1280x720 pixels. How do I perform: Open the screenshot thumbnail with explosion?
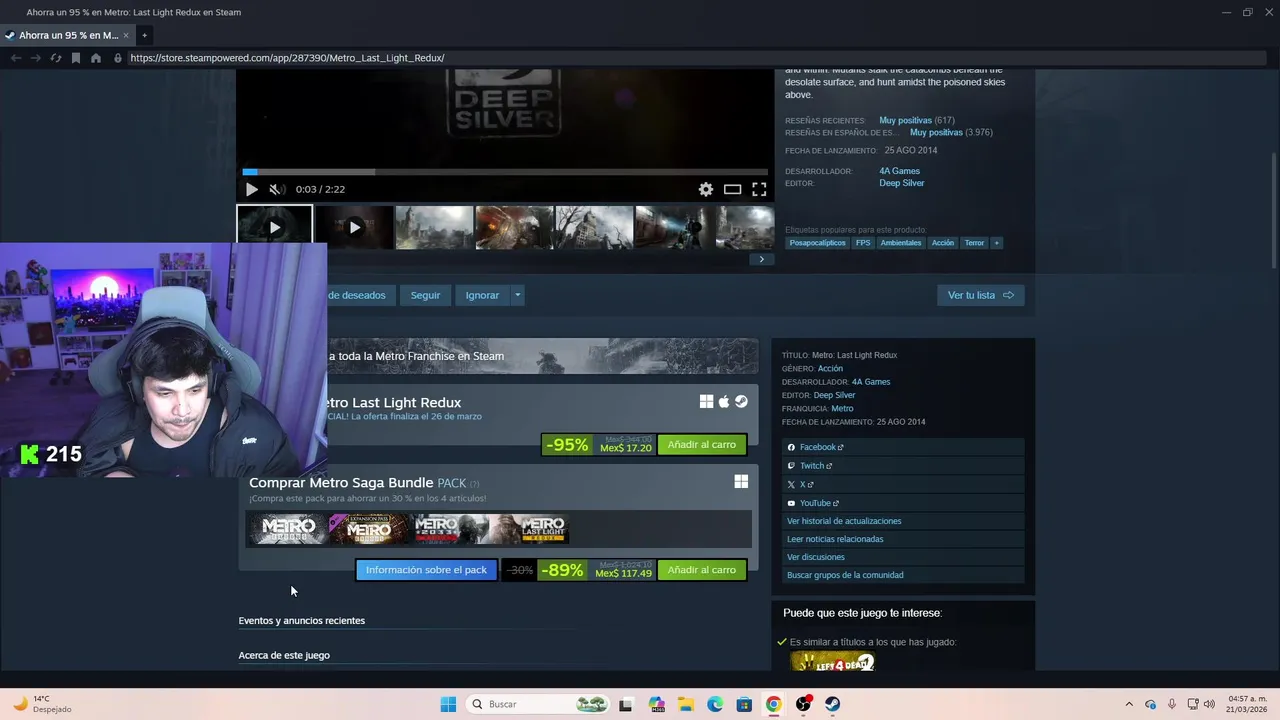pyautogui.click(x=514, y=227)
